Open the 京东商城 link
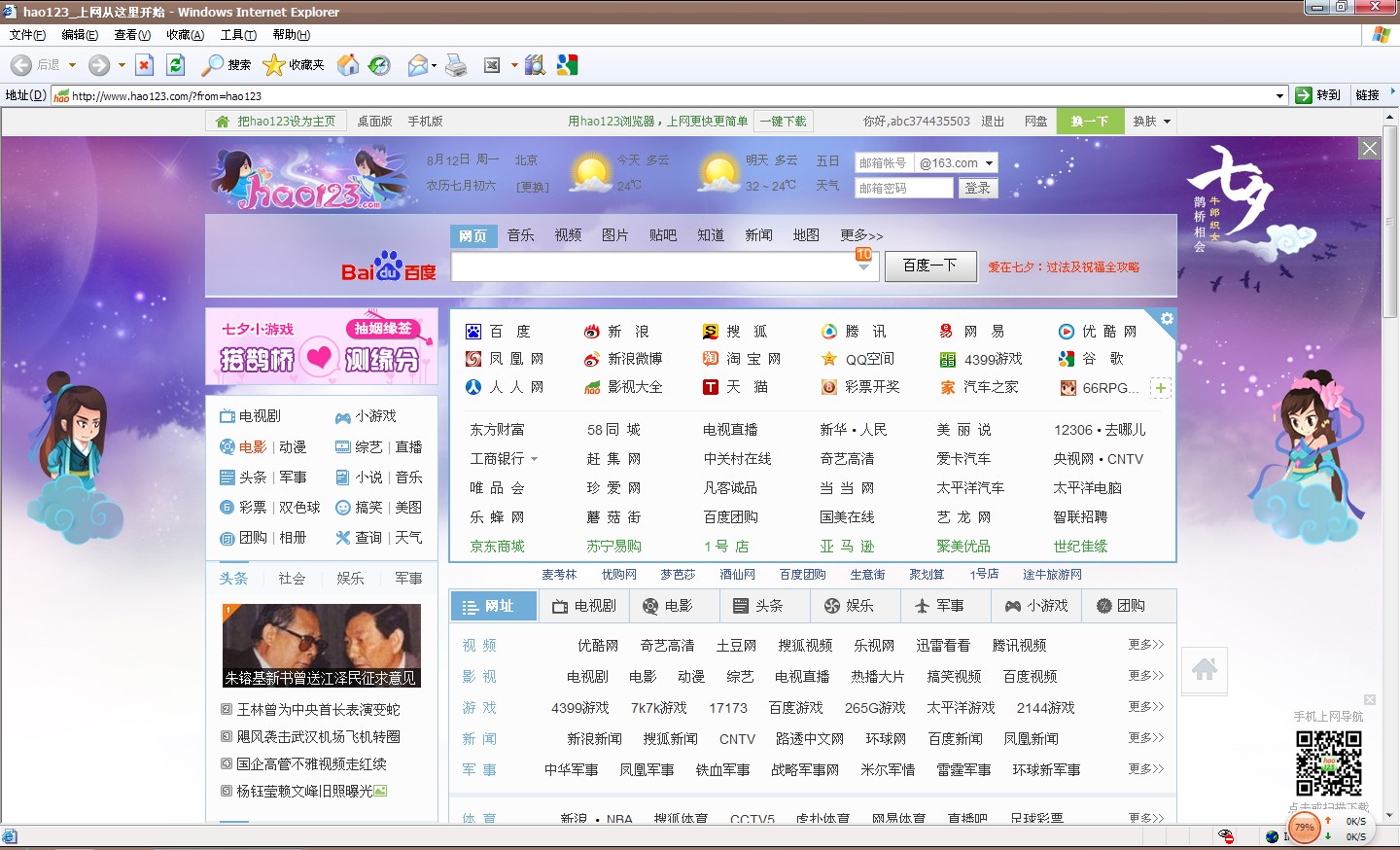The width and height of the screenshot is (1400, 850). pos(497,547)
